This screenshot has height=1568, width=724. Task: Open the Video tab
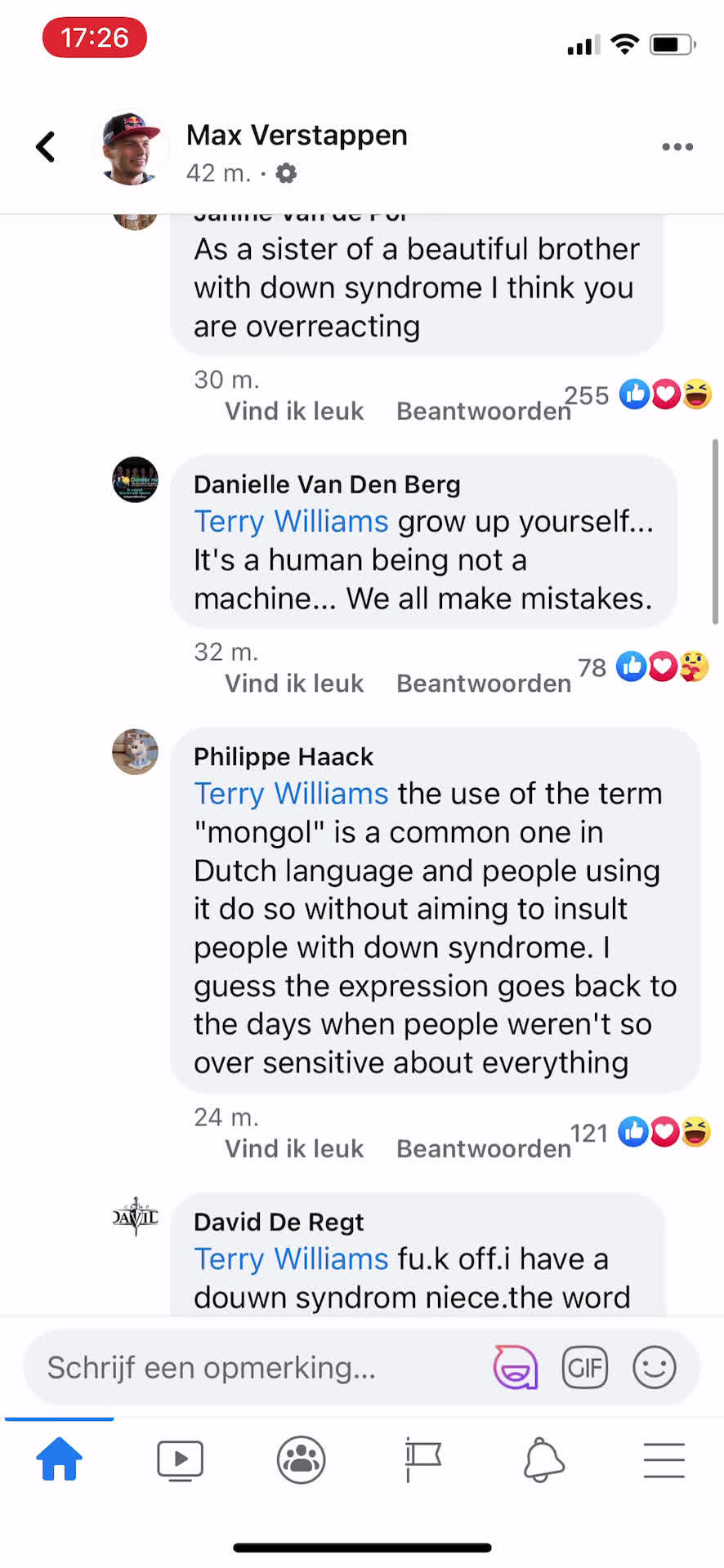tap(180, 1459)
